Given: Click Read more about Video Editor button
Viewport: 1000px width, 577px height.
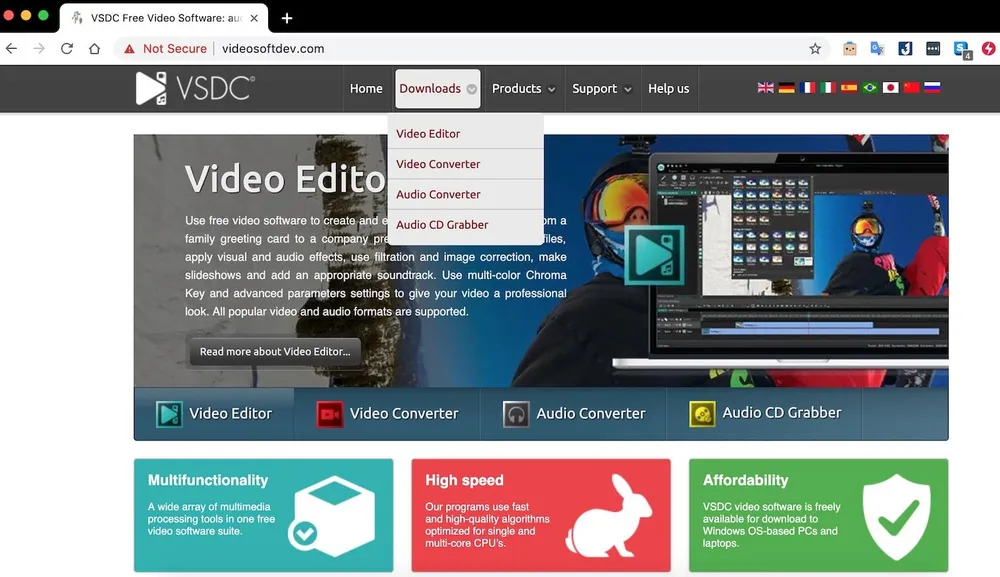Looking at the screenshot, I should [x=275, y=351].
